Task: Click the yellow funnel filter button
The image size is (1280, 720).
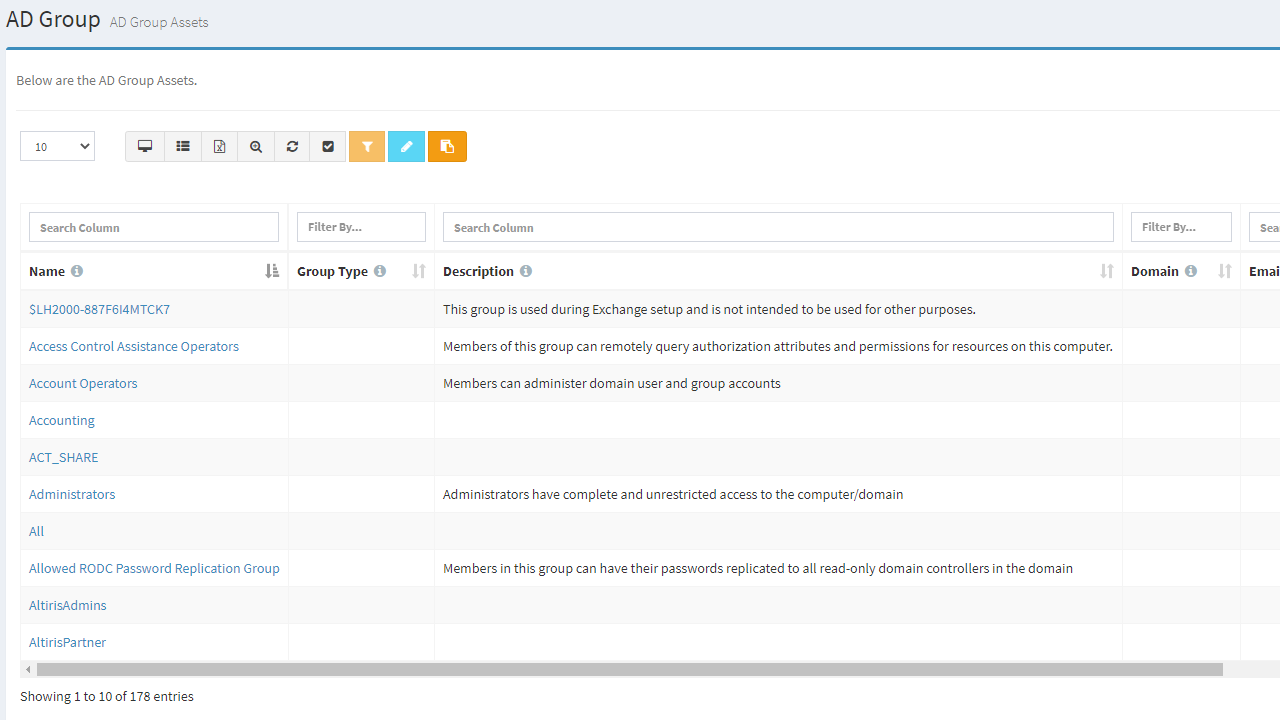Action: click(x=367, y=146)
